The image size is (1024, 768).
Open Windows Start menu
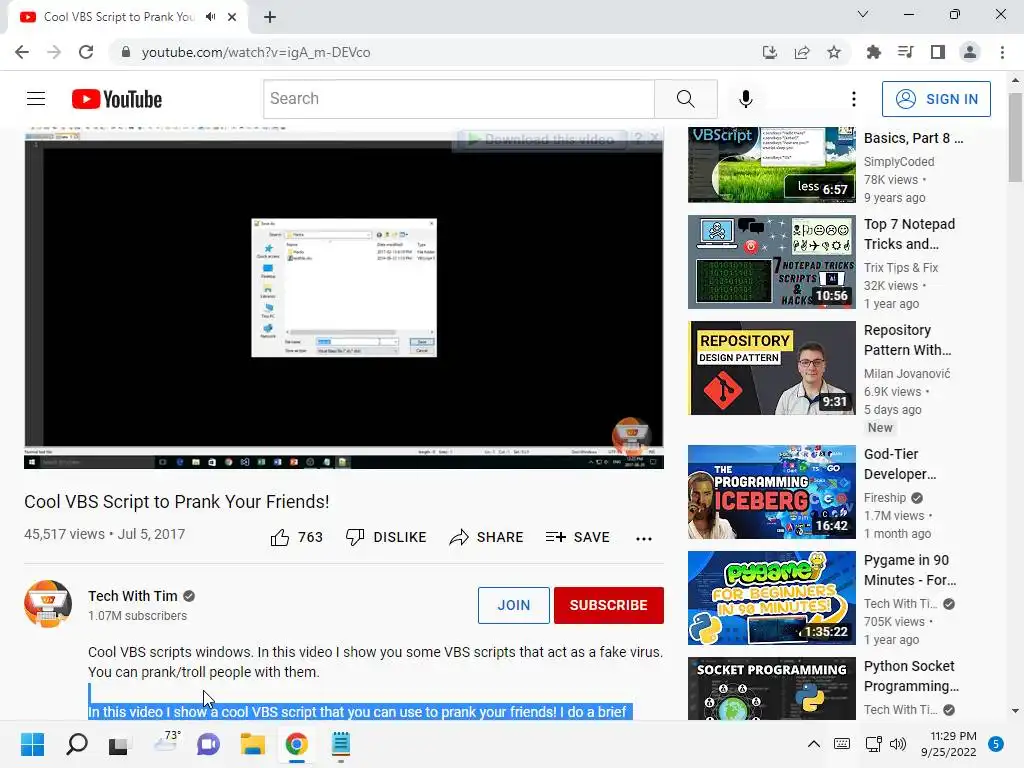click(x=33, y=744)
